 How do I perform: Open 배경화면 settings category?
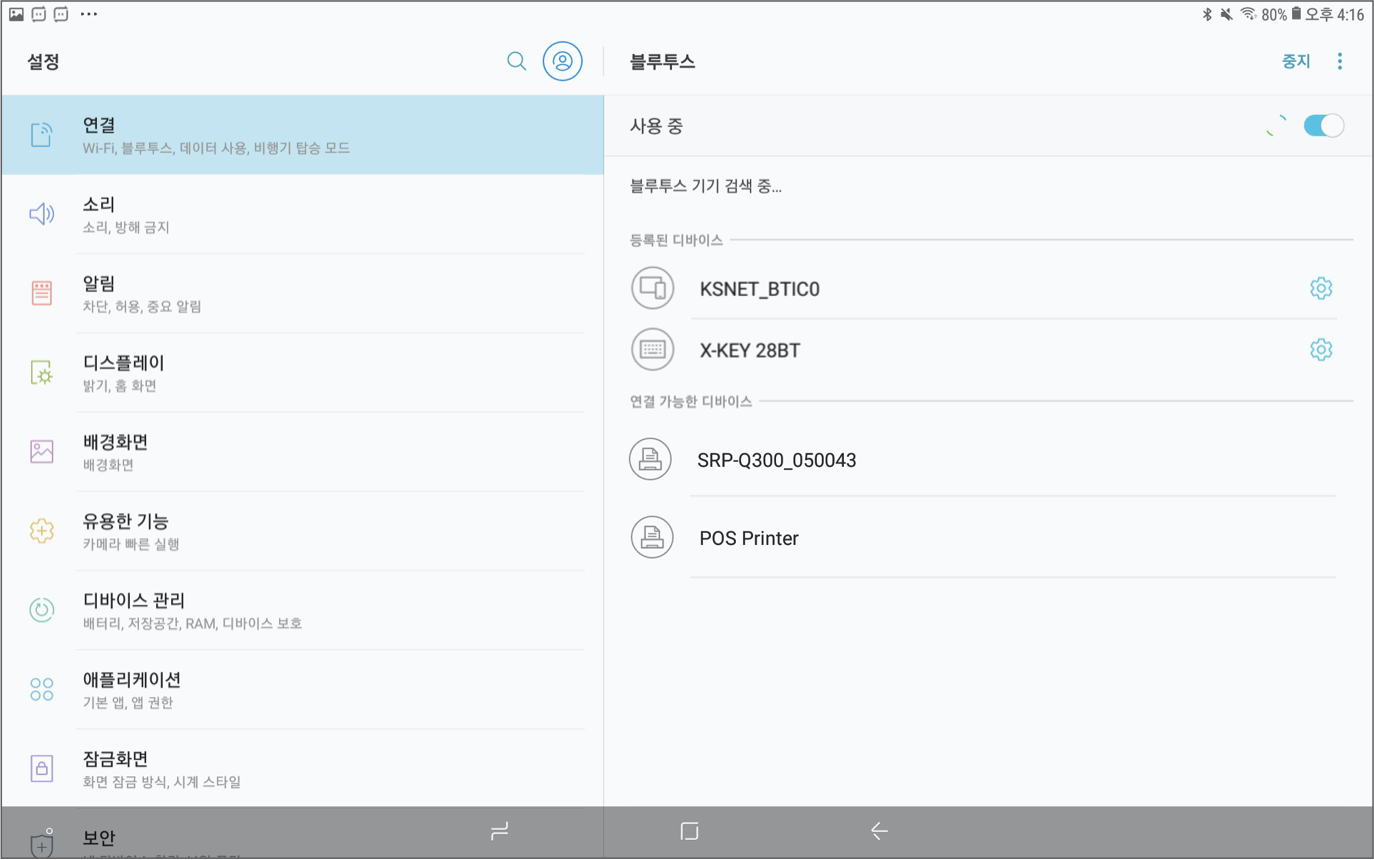coord(302,452)
